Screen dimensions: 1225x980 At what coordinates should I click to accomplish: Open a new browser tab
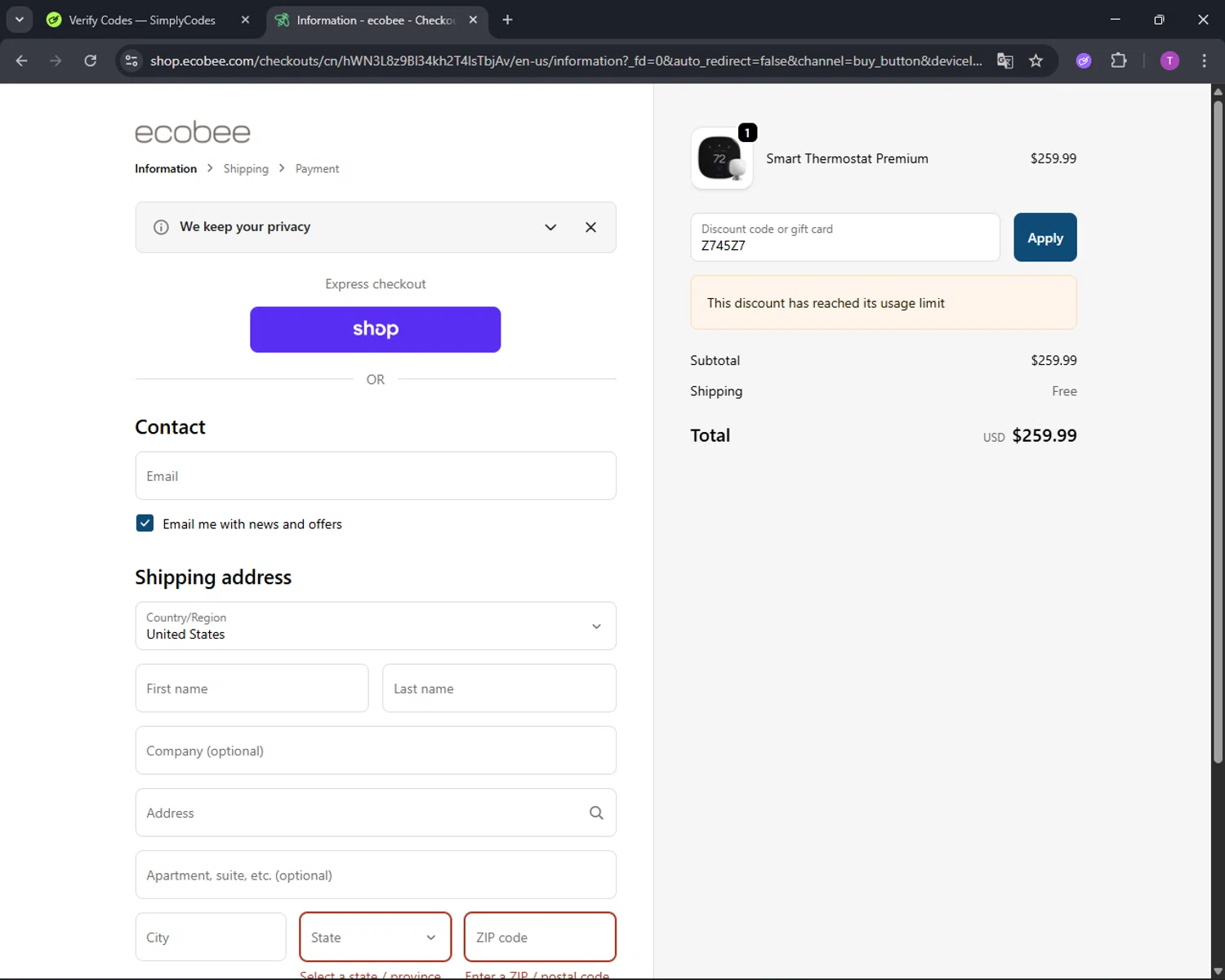pyautogui.click(x=507, y=20)
